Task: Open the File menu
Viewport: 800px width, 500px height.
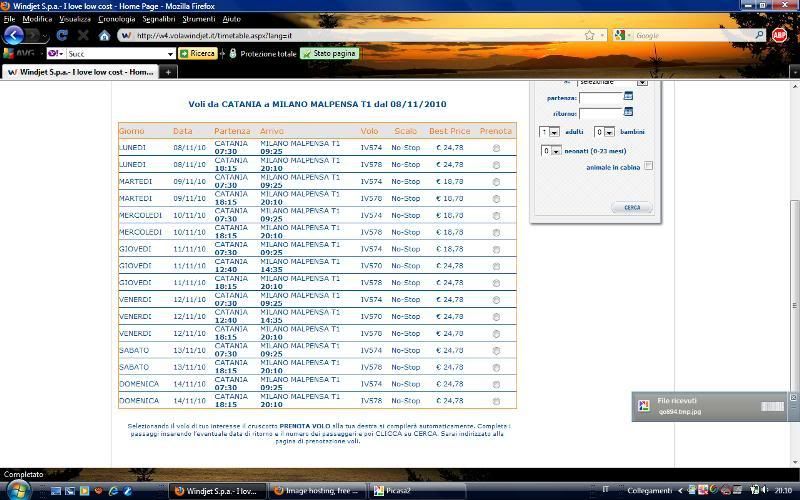Action: (x=9, y=19)
